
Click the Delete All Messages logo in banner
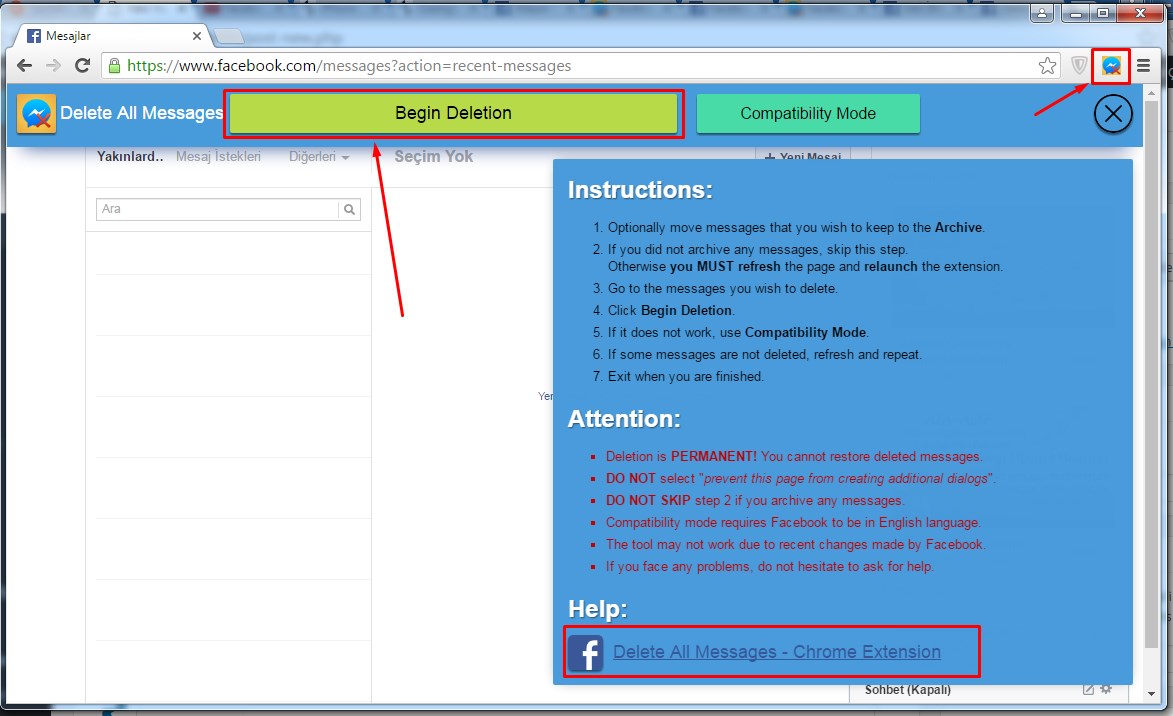coord(36,114)
